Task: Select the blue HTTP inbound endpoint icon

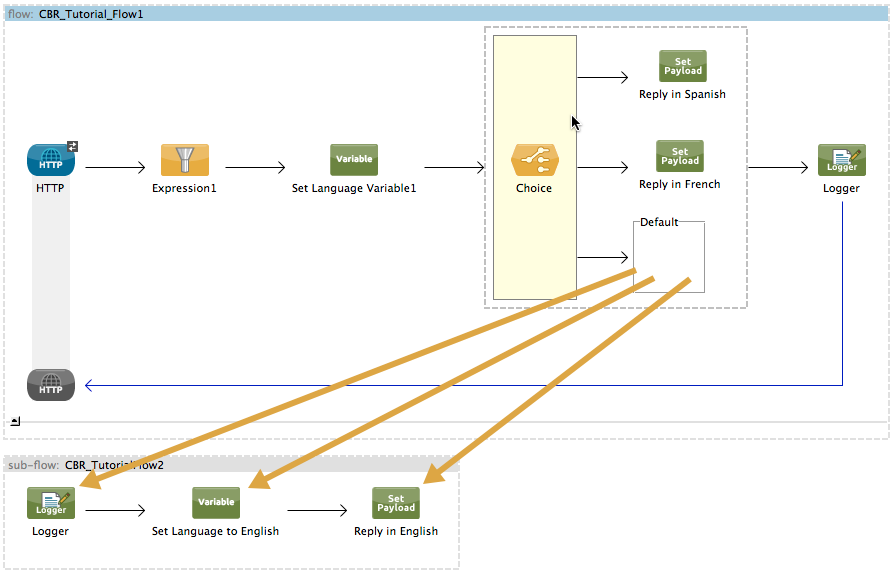Action: click(x=50, y=160)
